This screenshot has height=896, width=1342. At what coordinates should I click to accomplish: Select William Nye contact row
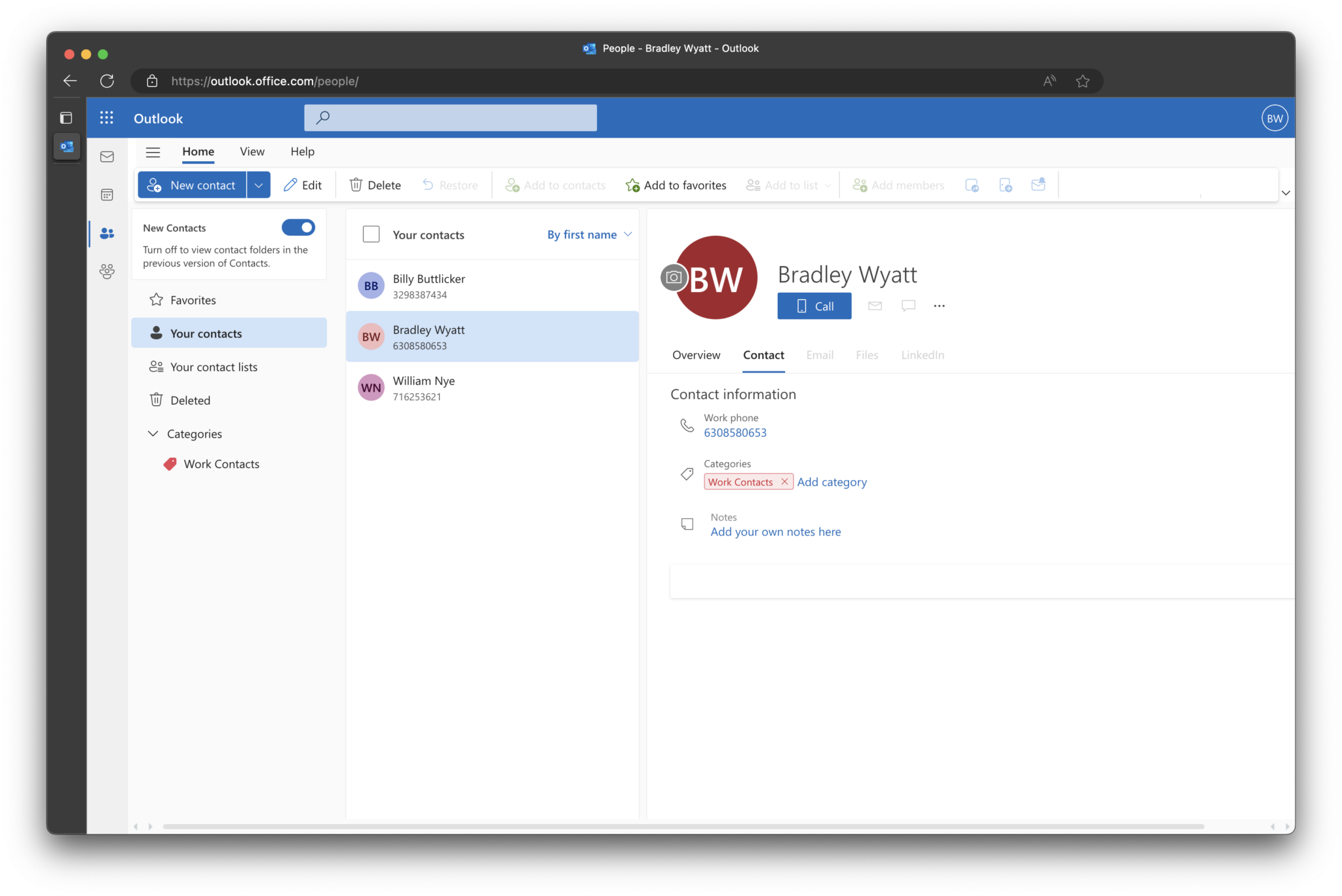tap(492, 388)
